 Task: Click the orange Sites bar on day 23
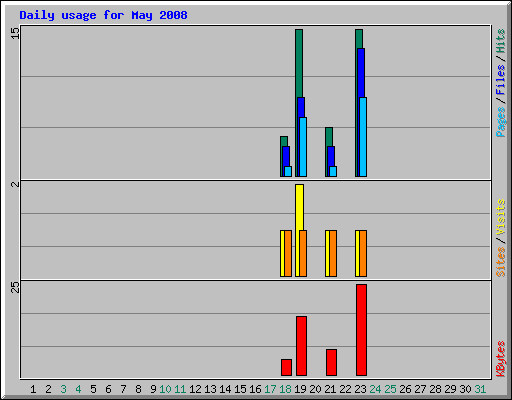click(x=363, y=253)
